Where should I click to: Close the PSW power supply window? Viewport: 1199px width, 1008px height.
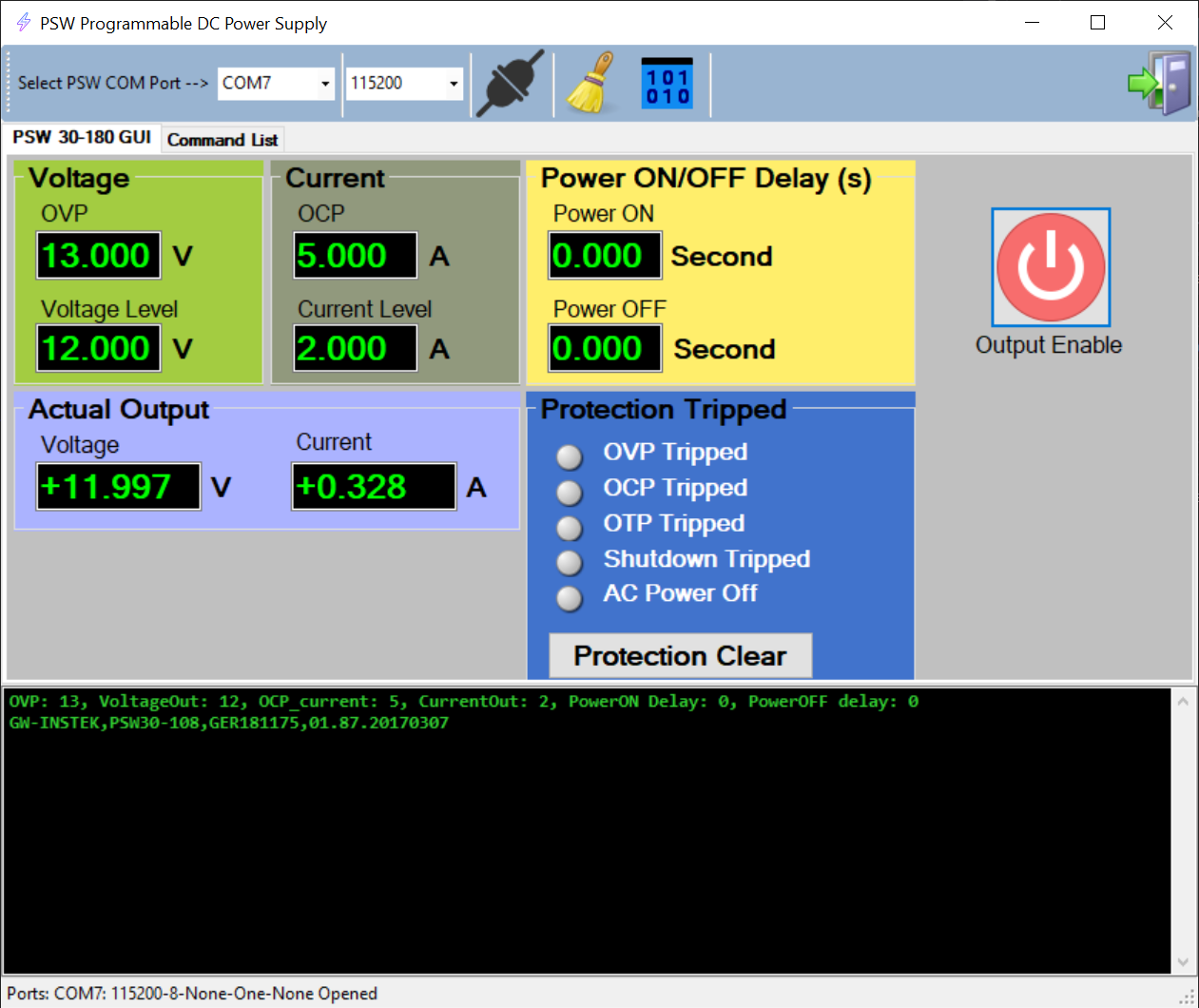pos(1165,22)
